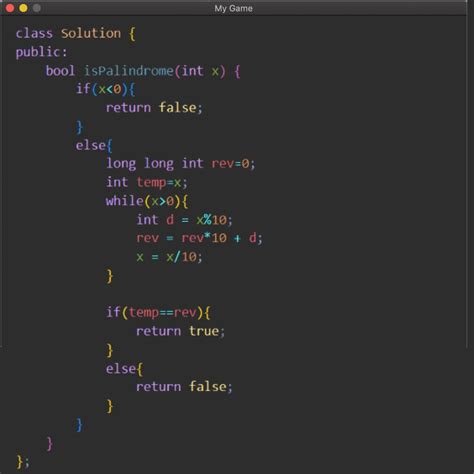Viewport: 474px width, 474px height.
Task: Click the line 'class Solution {'
Action: tap(76, 34)
